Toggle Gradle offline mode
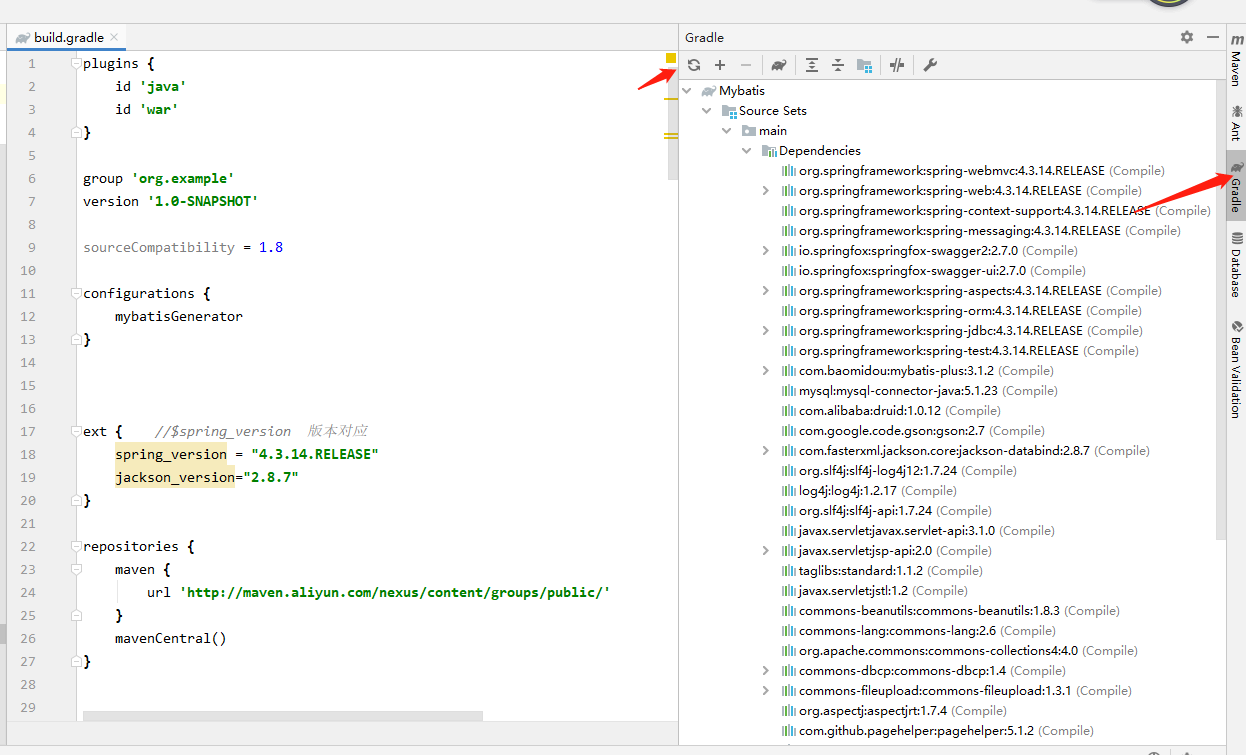Screen dimensions: 1246x755 click(x=897, y=65)
